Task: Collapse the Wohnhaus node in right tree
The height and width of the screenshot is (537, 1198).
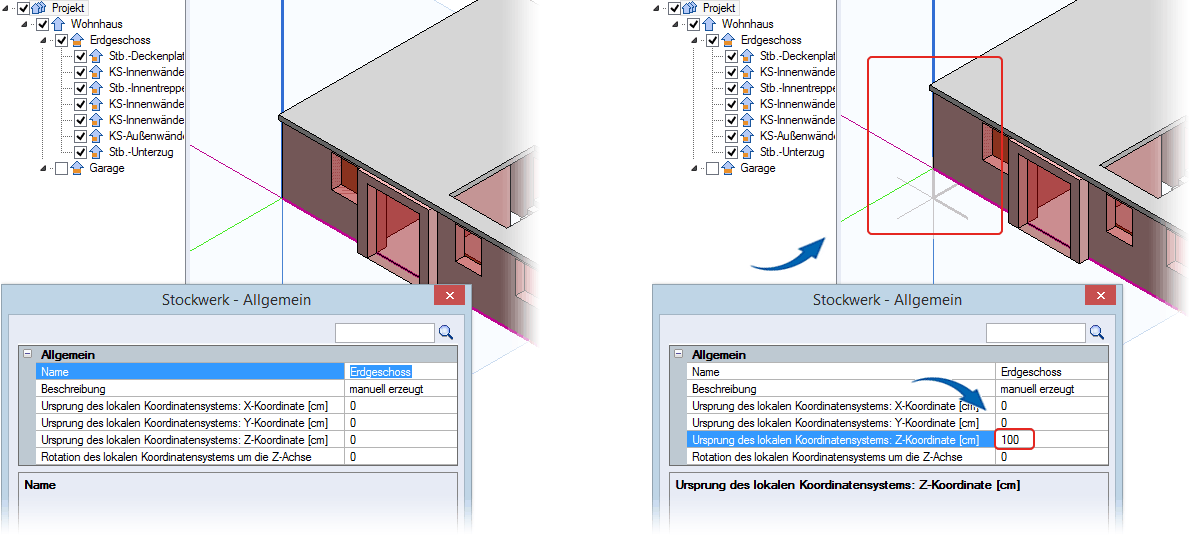Action: pos(677,24)
